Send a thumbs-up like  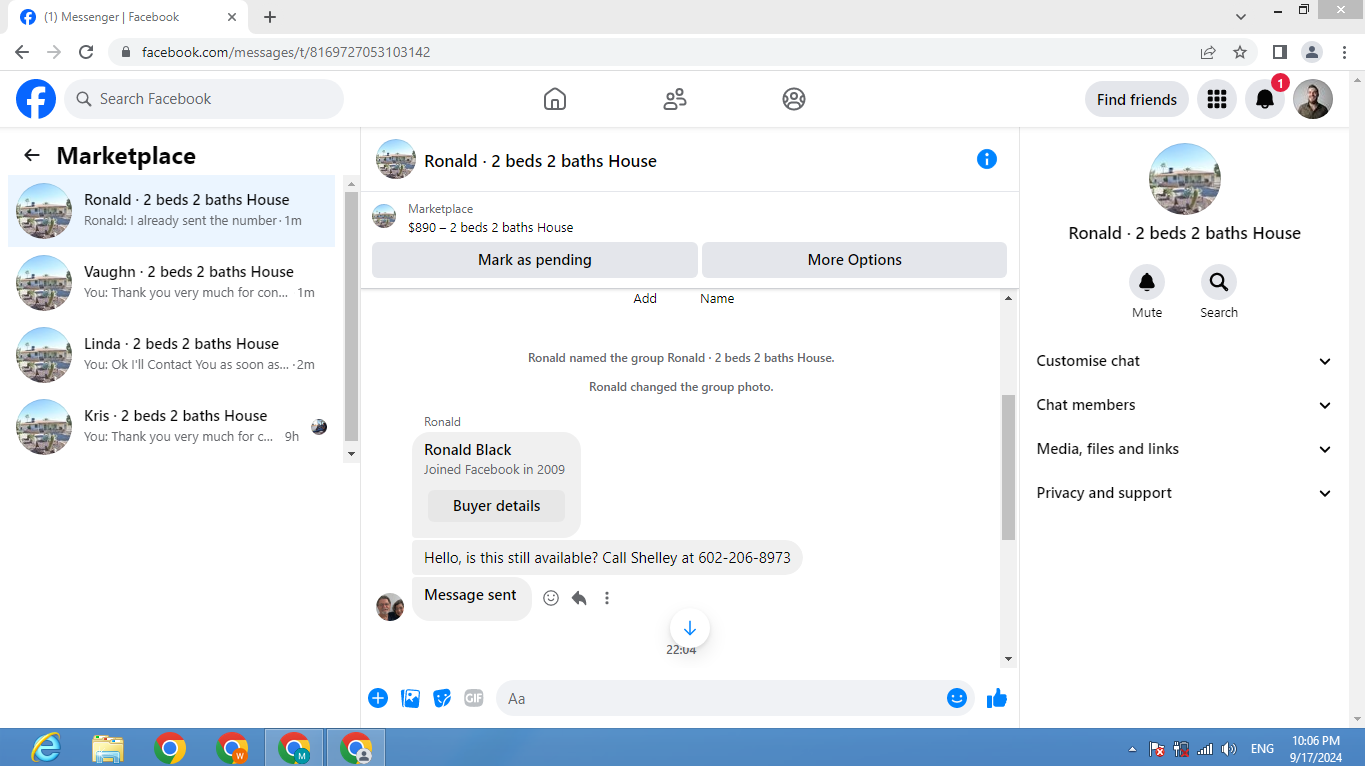997,698
